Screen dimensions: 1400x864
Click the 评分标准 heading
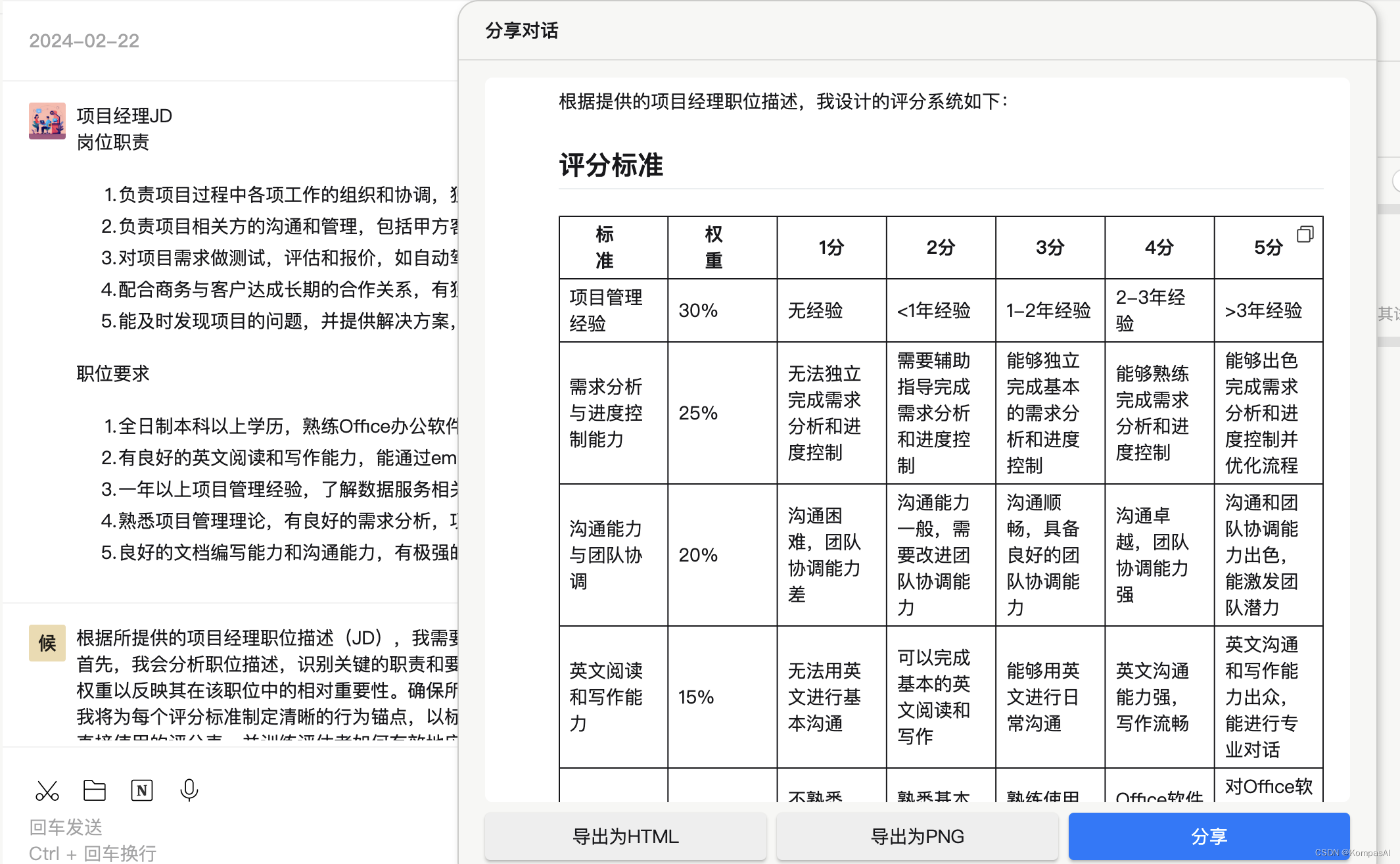[611, 164]
